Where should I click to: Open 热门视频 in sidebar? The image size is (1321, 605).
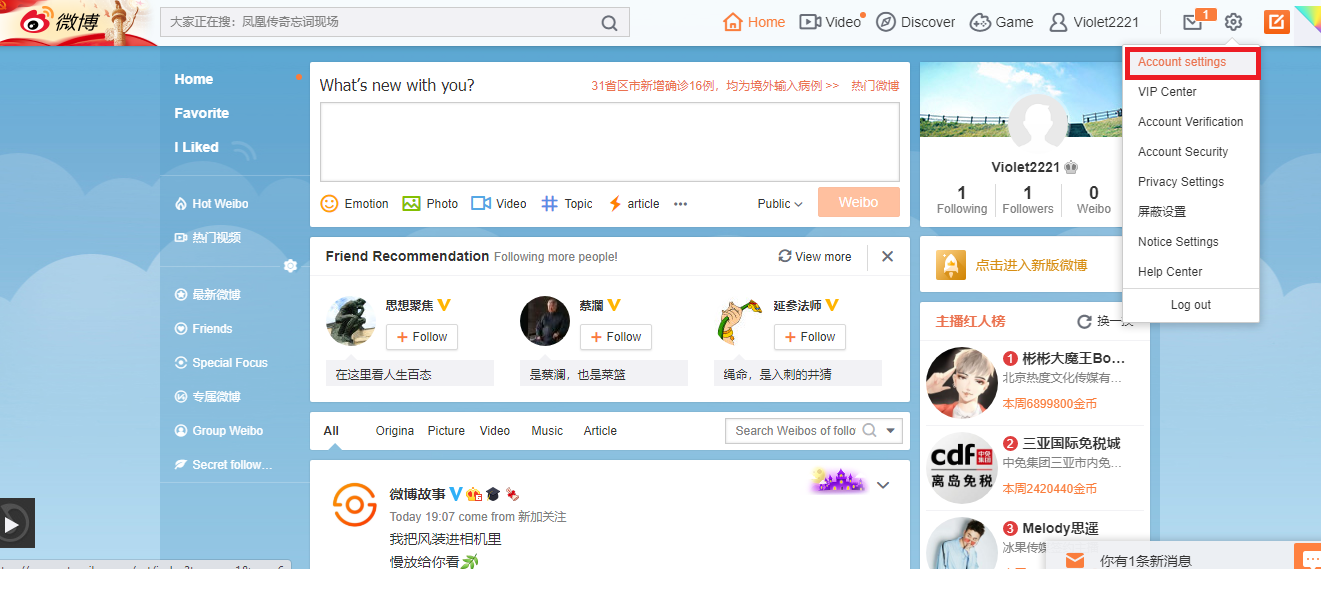click(208, 237)
